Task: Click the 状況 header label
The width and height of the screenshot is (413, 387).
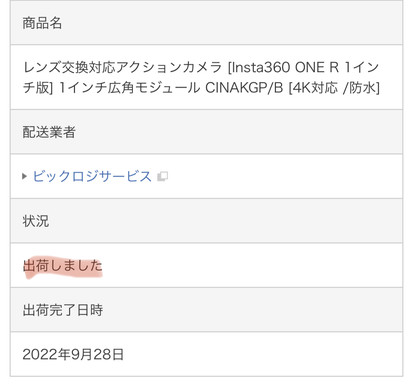Action: tap(36, 221)
